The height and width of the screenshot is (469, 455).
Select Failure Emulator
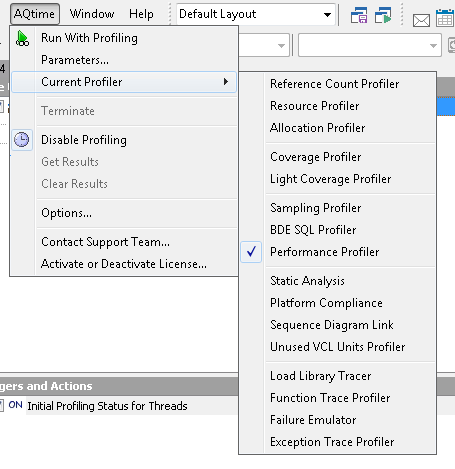coord(337,420)
